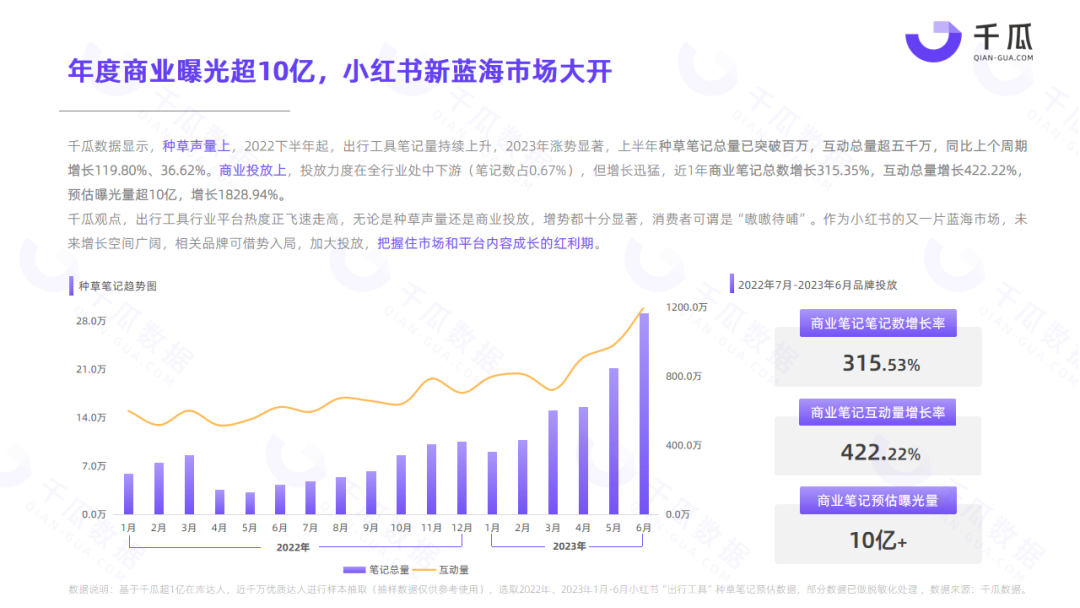Click the 7月 month axis label
Viewport: 1080px width, 608px height.
tap(310, 527)
